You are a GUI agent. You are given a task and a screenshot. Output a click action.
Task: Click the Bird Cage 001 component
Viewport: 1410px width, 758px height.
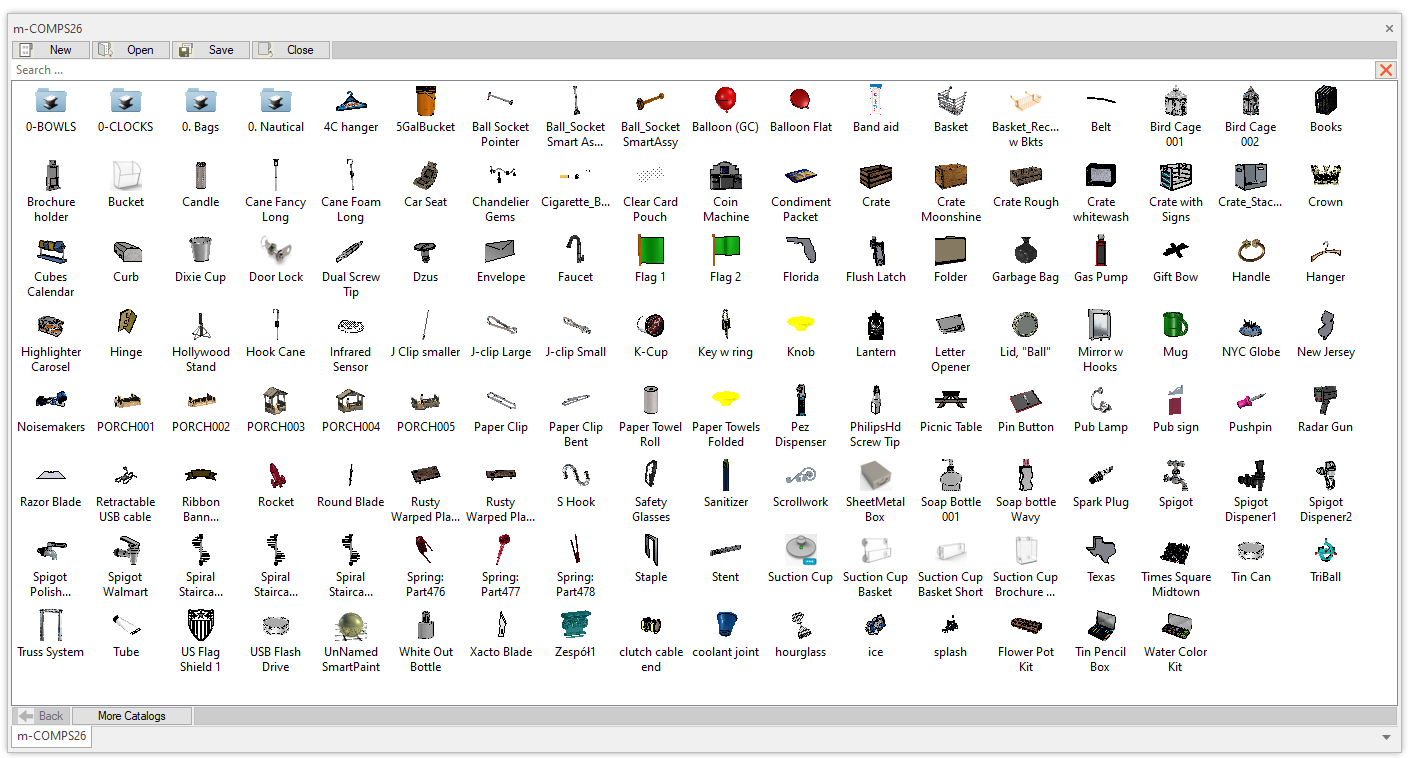point(1175,101)
